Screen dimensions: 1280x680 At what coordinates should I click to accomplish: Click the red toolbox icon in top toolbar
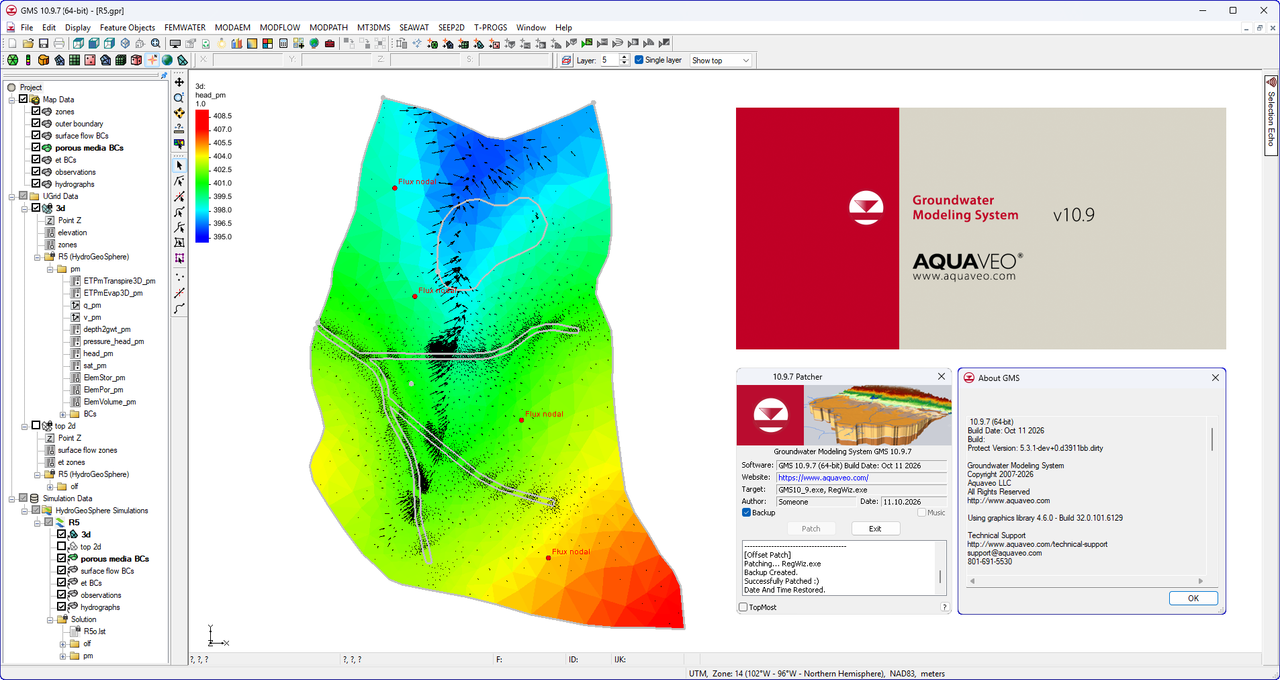330,43
